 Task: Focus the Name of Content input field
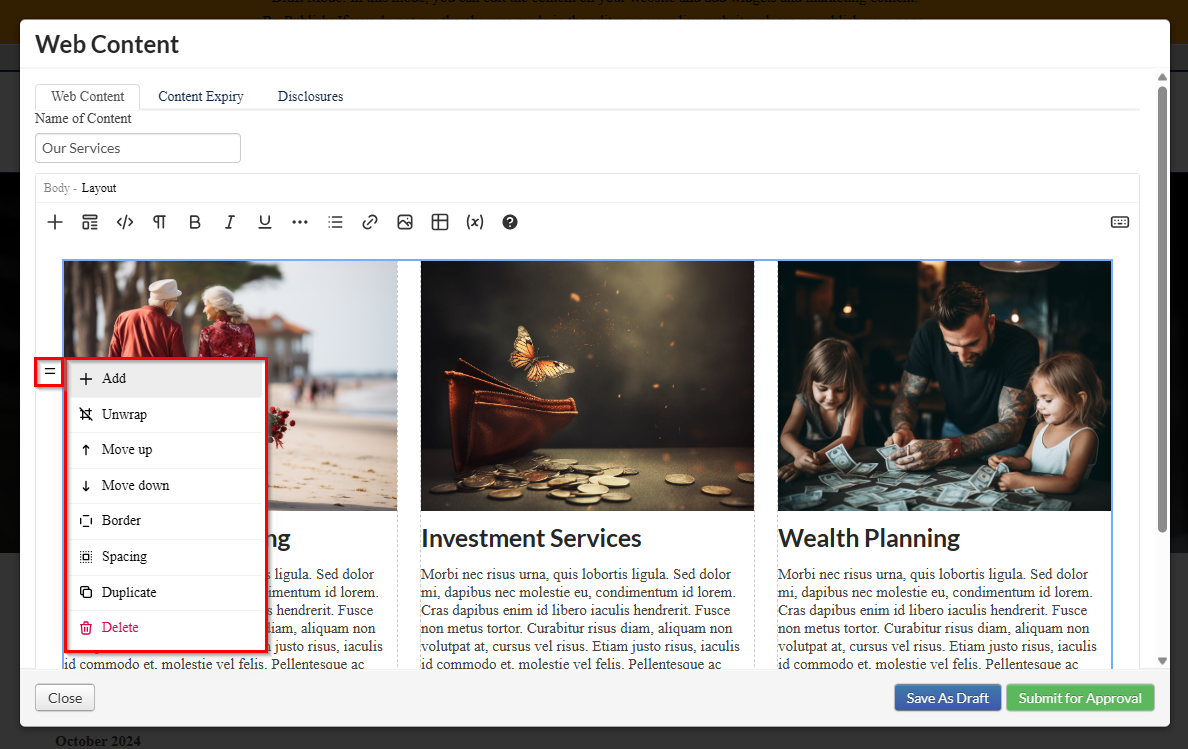pyautogui.click(x=138, y=148)
